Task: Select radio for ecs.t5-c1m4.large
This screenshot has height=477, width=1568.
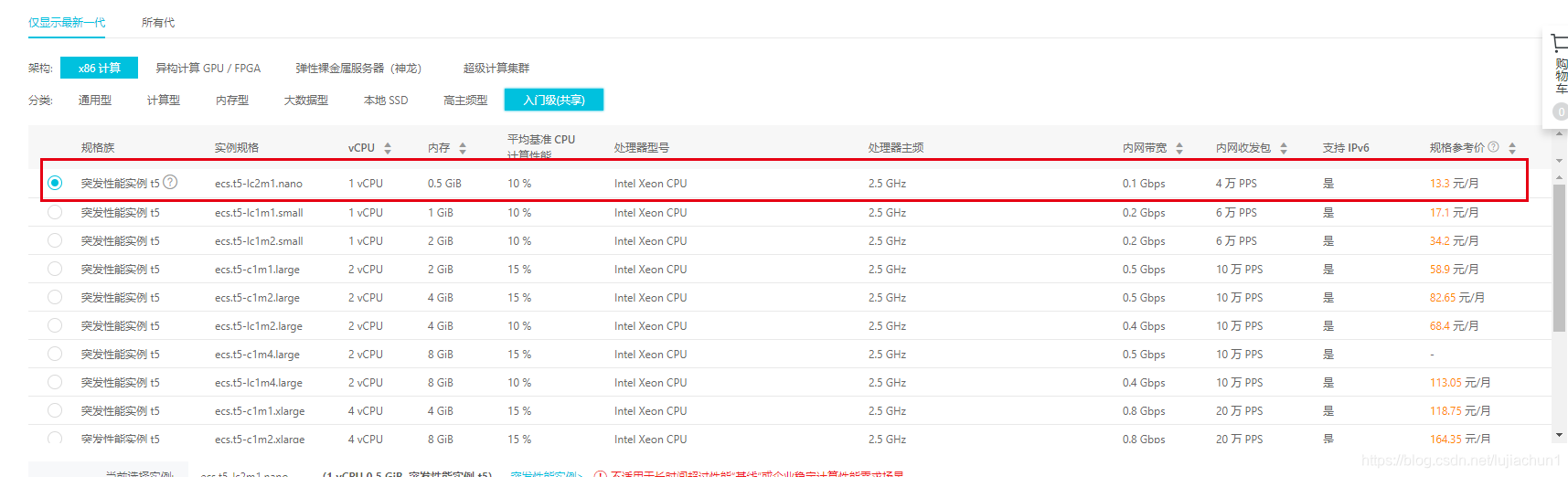Action: (55, 354)
